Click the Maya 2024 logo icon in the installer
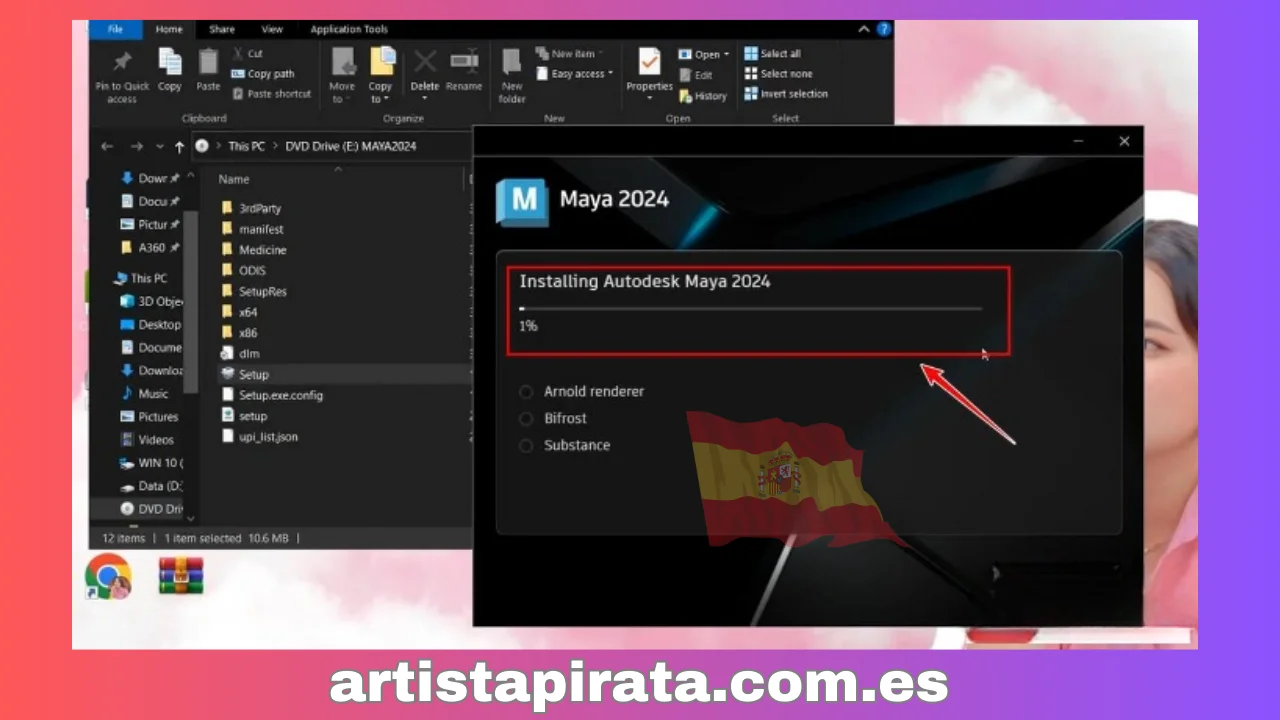The height and width of the screenshot is (720, 1280). pyautogui.click(x=522, y=200)
